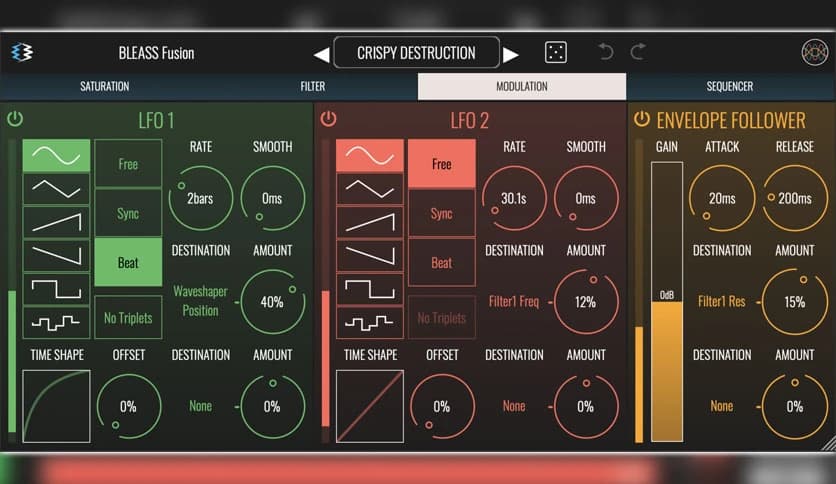Click window resize grip bottom-right corner

click(x=829, y=443)
